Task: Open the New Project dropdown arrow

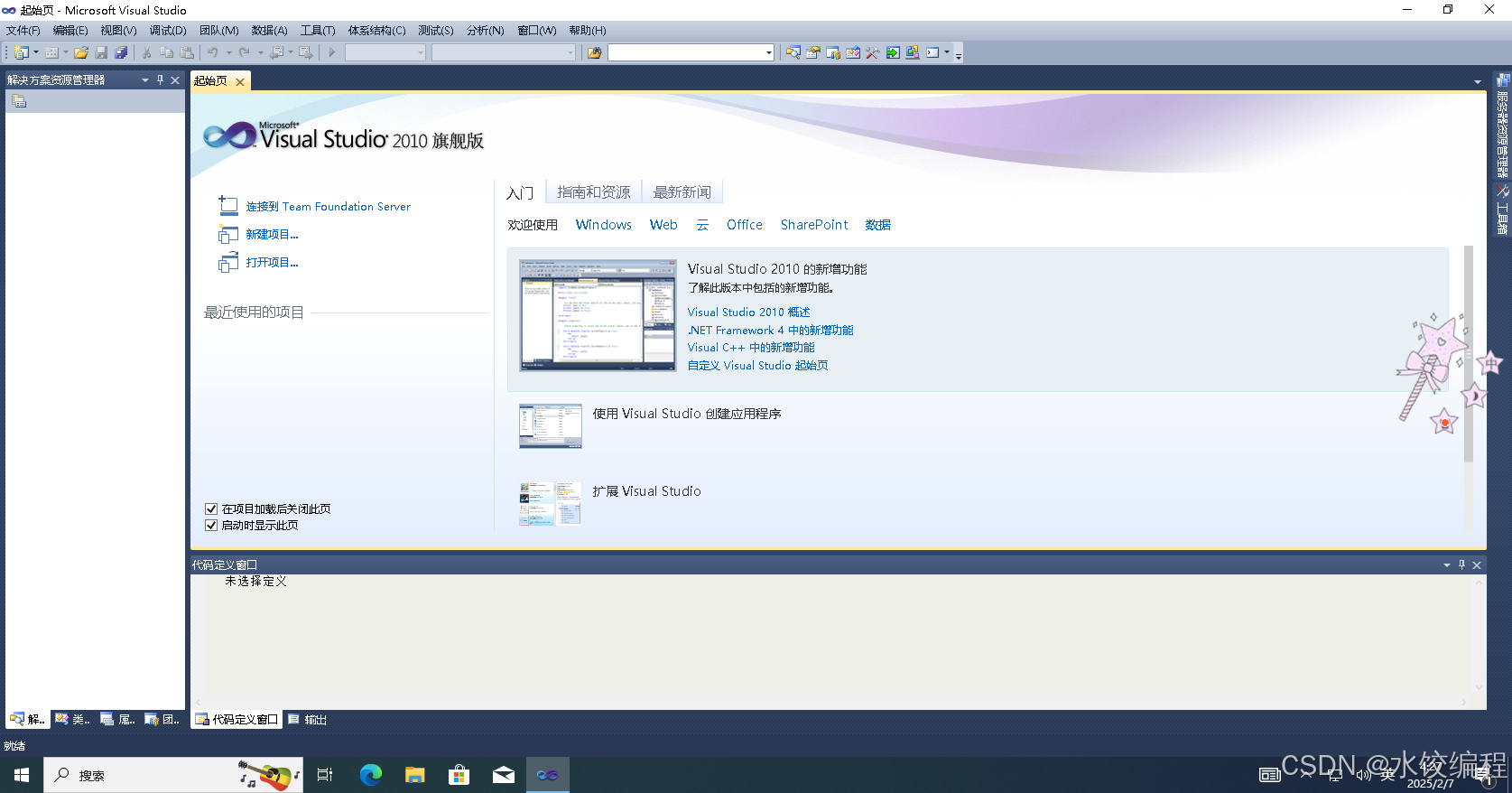Action: (36, 52)
